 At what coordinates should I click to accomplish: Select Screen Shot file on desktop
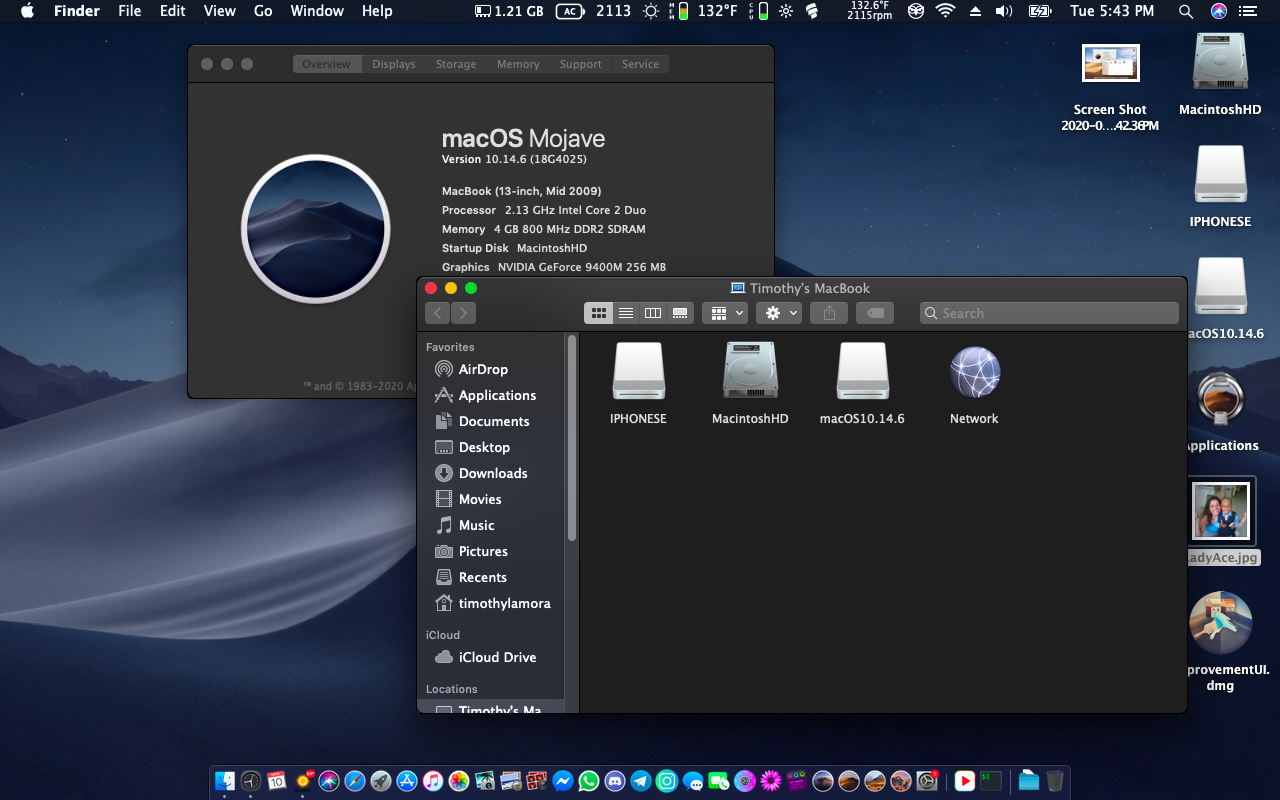pos(1110,87)
